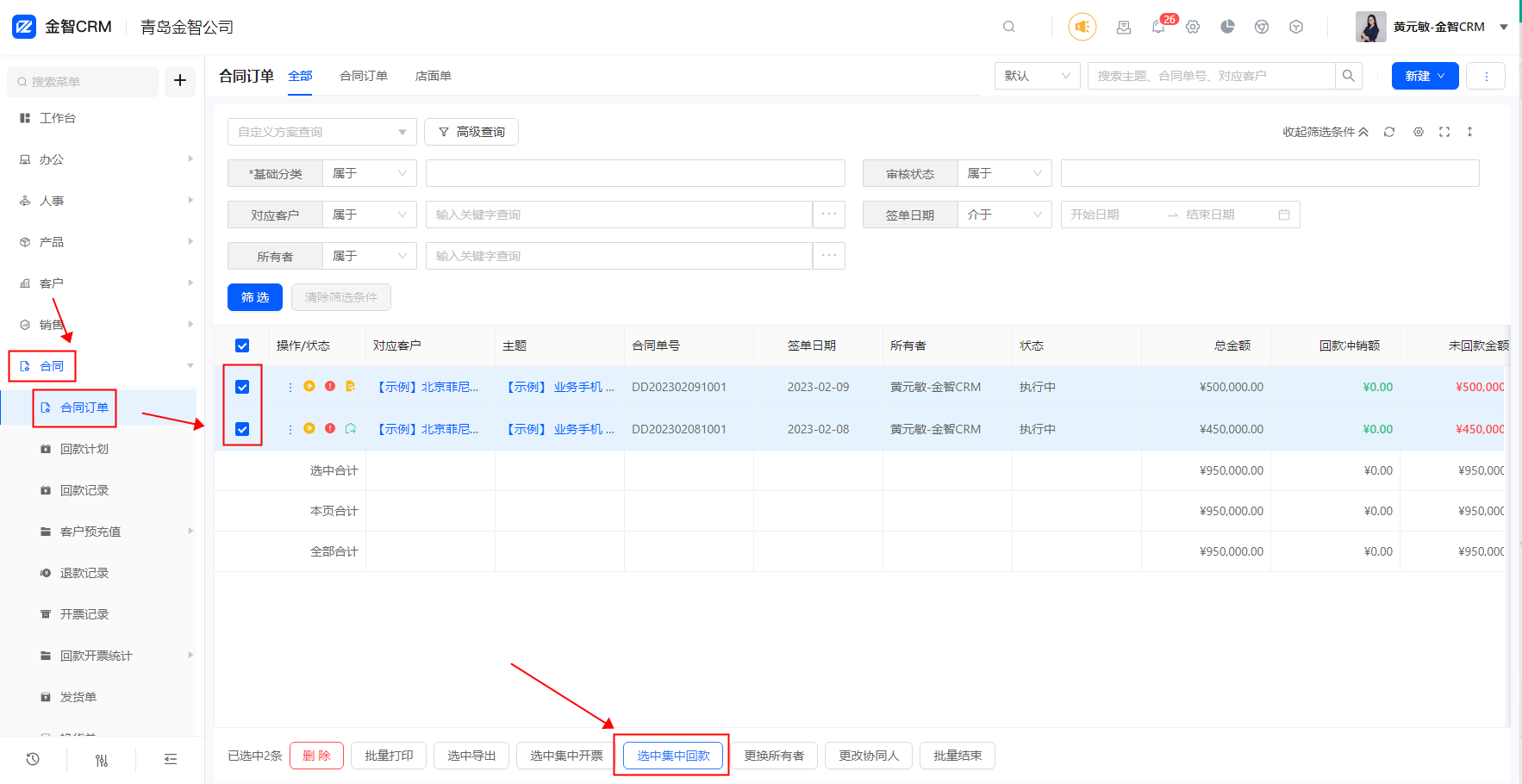This screenshot has width=1522, height=784.
Task: Click the red 删除 button
Action: [x=316, y=756]
